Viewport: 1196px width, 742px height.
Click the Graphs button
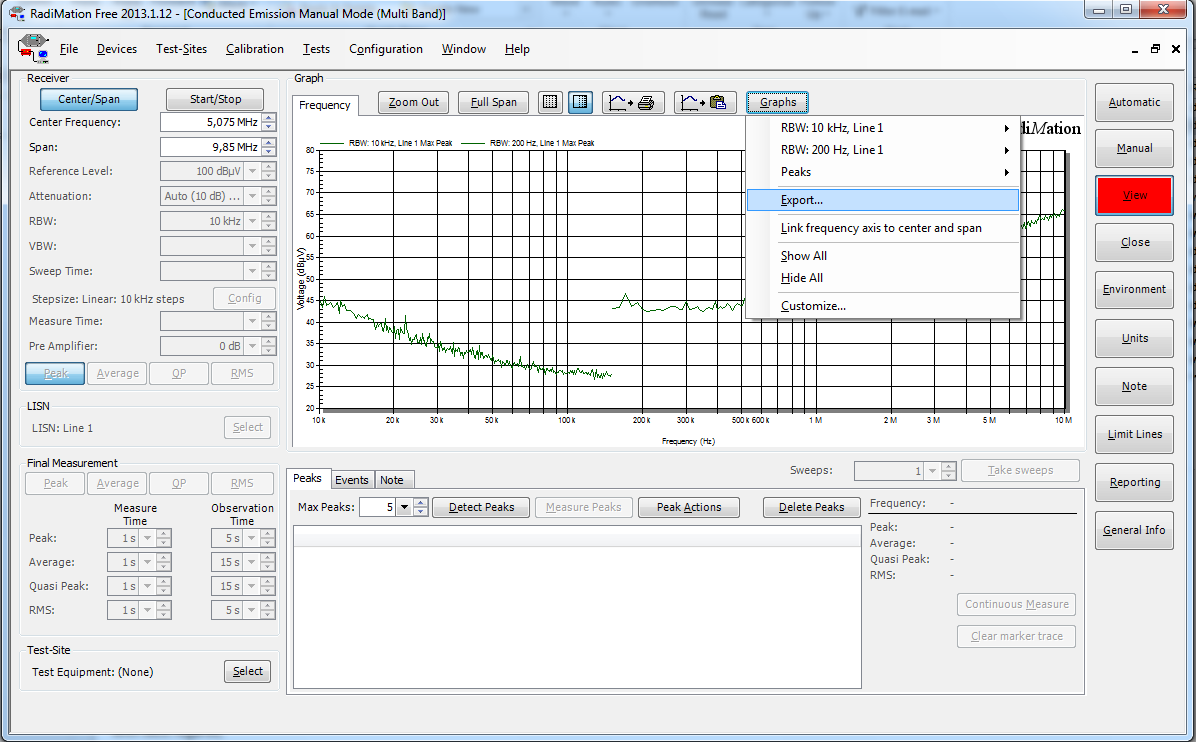778,102
